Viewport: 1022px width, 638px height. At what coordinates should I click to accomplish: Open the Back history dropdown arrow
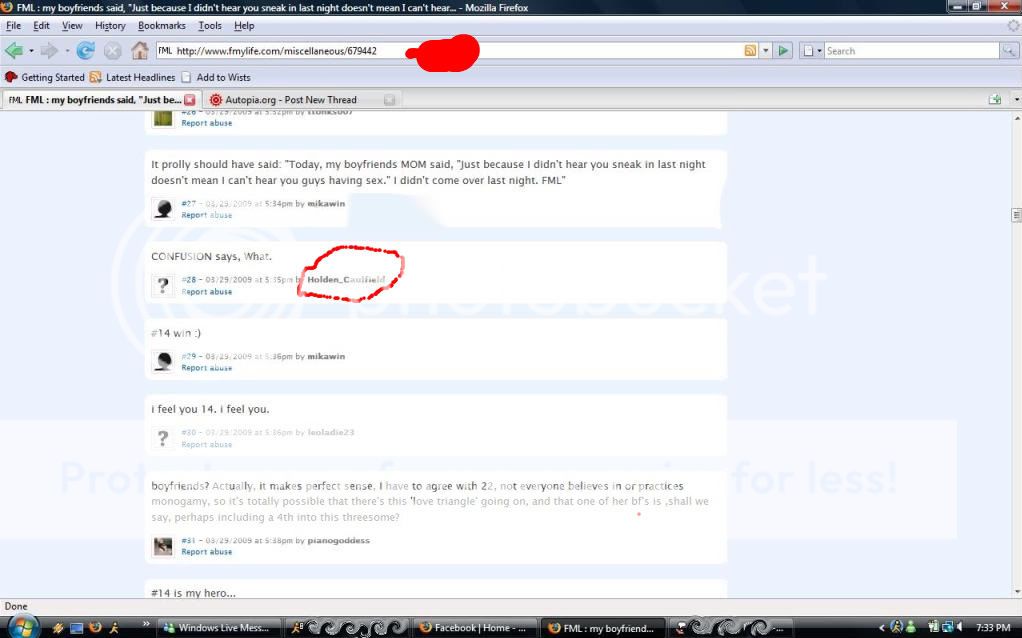click(x=31, y=51)
